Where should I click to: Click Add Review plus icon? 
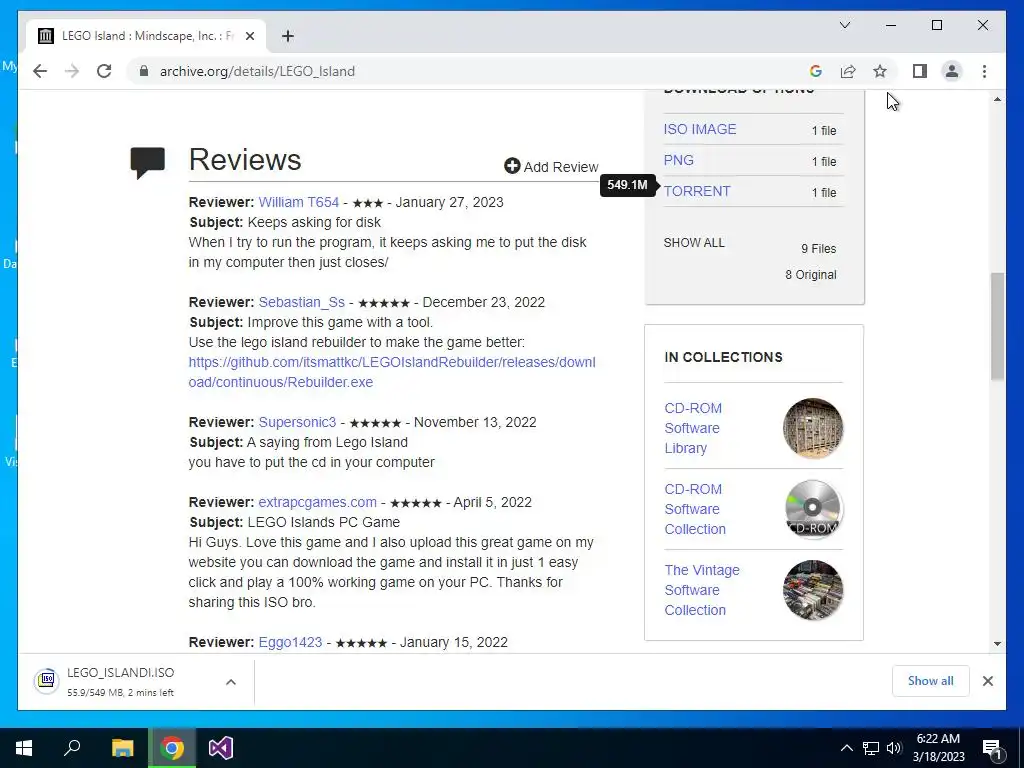512,166
